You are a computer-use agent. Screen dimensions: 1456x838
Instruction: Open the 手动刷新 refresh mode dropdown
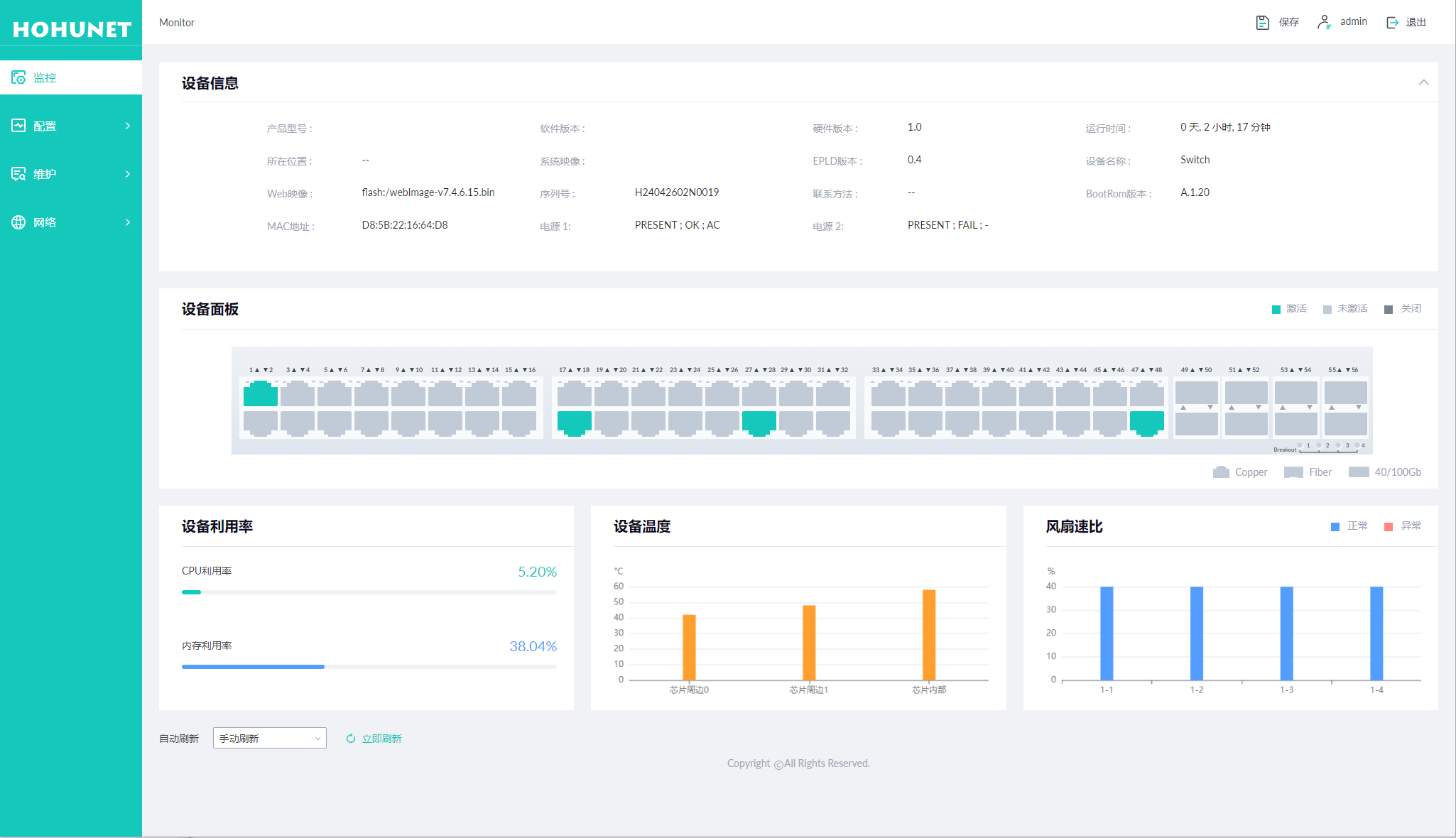(269, 739)
